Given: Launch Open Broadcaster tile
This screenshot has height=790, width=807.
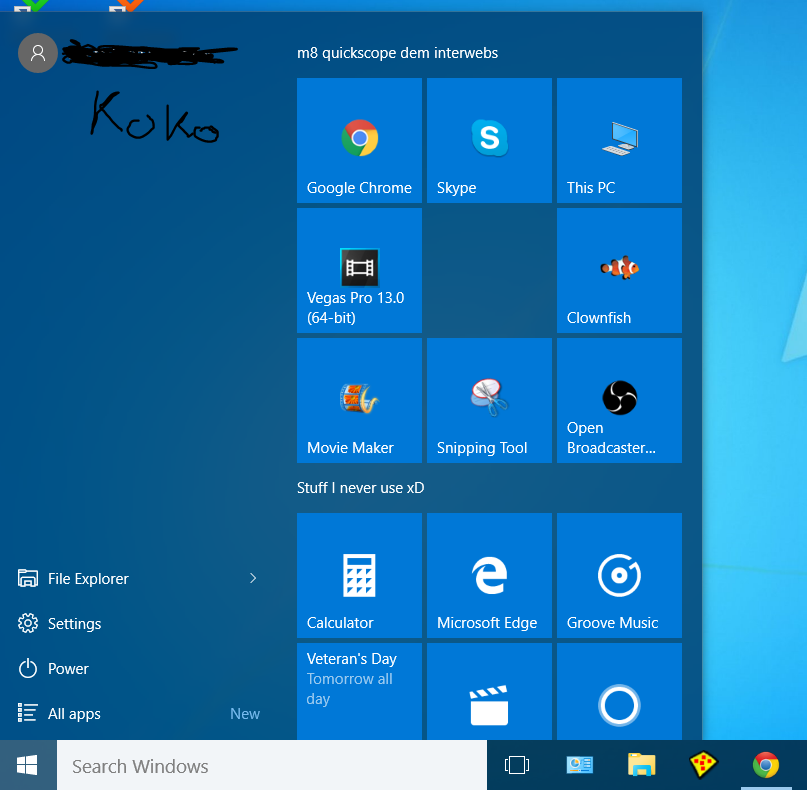Looking at the screenshot, I should (619, 400).
